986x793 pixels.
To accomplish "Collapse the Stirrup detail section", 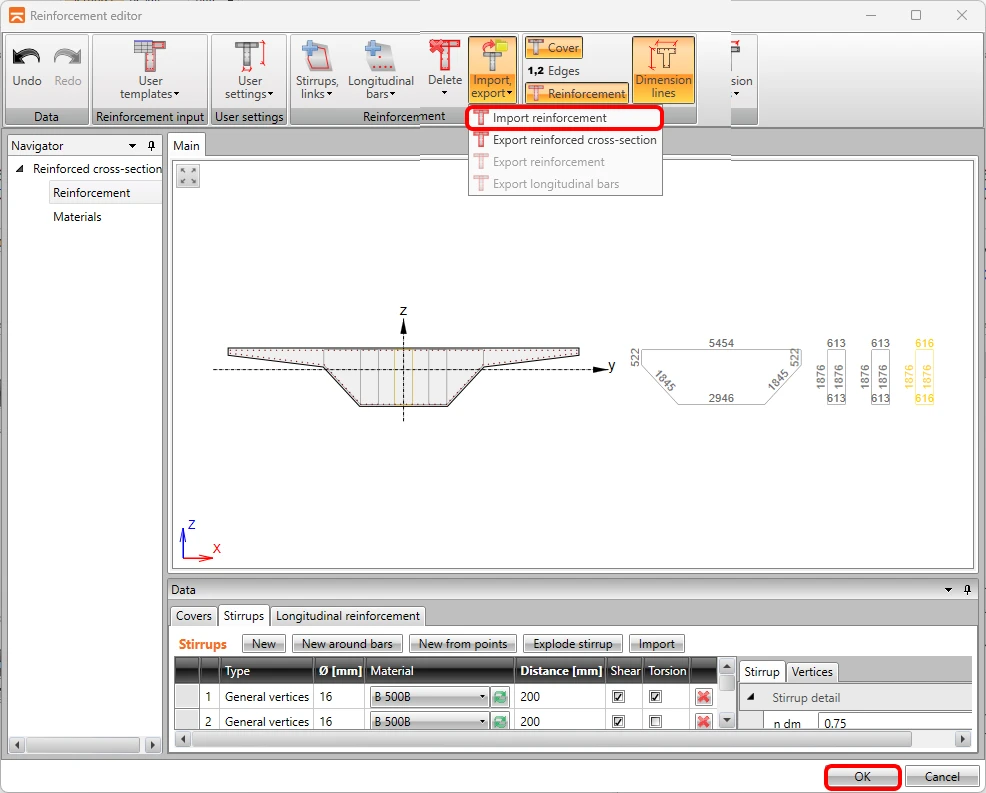I will click(751, 697).
